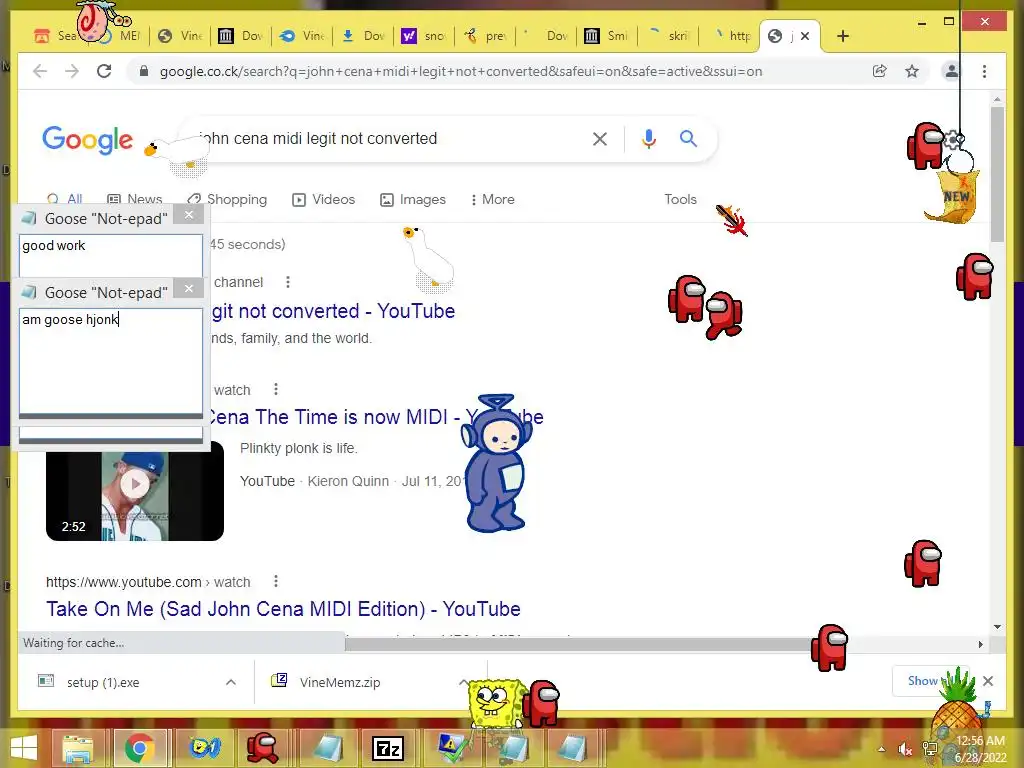Click the Chrome taskbar icon

(140, 748)
